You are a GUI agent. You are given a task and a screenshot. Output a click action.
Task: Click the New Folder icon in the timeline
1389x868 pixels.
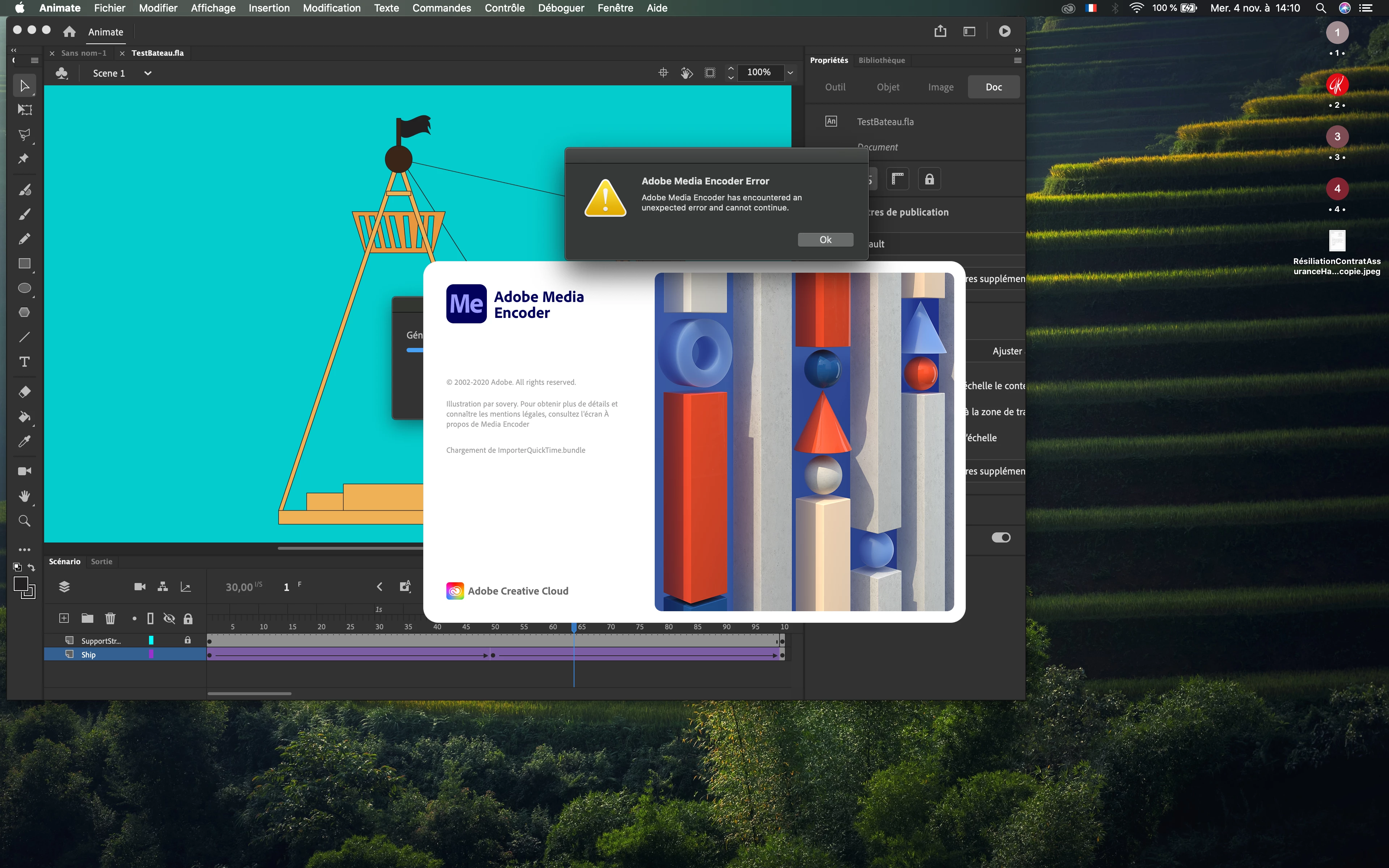pos(87,618)
